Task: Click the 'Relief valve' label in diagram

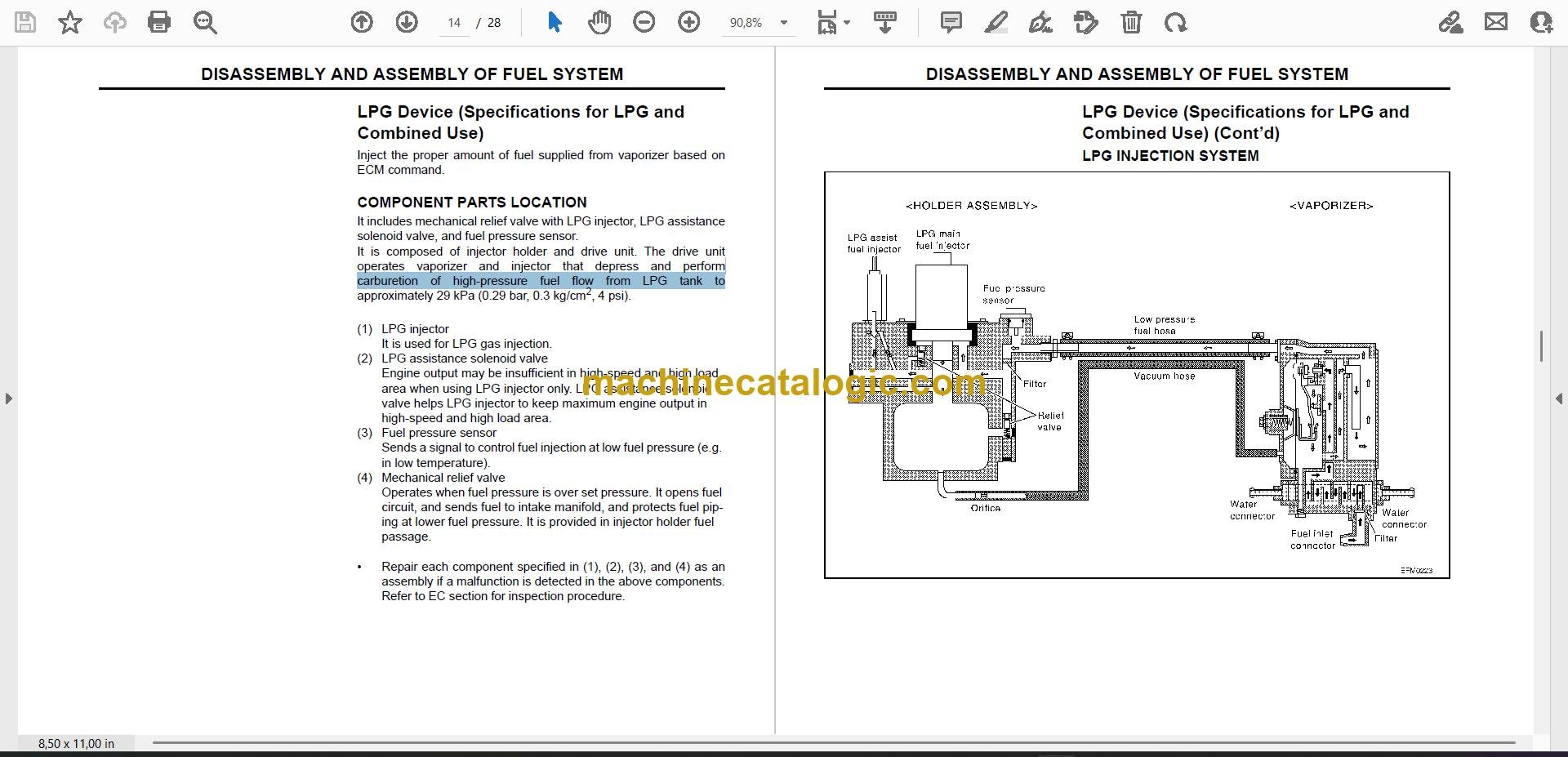Action: coord(1050,421)
